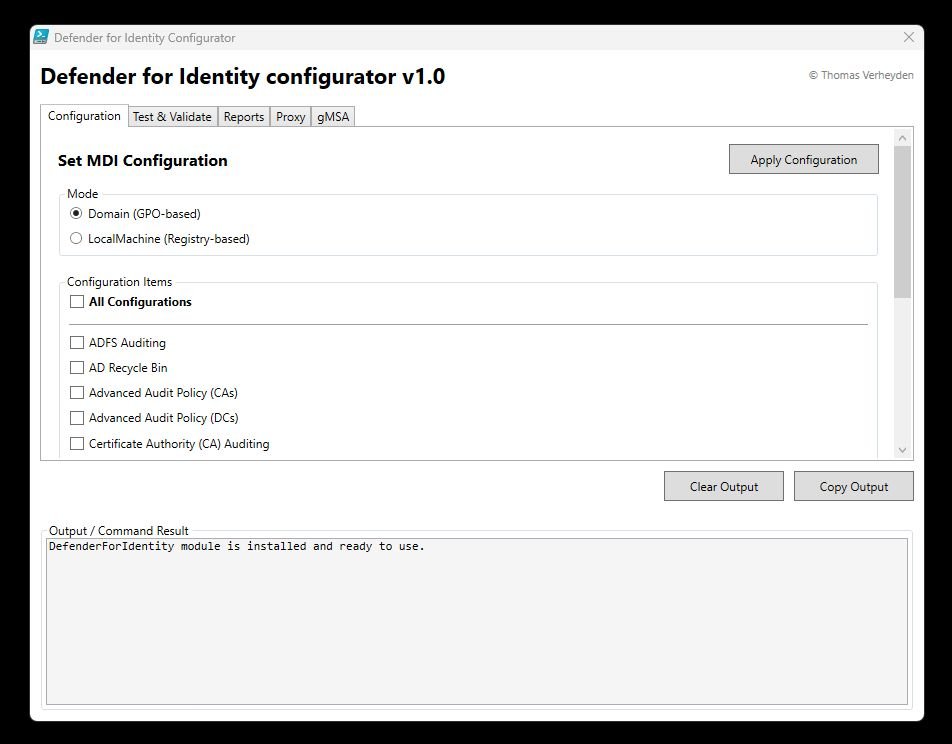Viewport: 952px width, 744px height.
Task: Check Certificate Authority (CA) Auditing
Action: pos(77,443)
